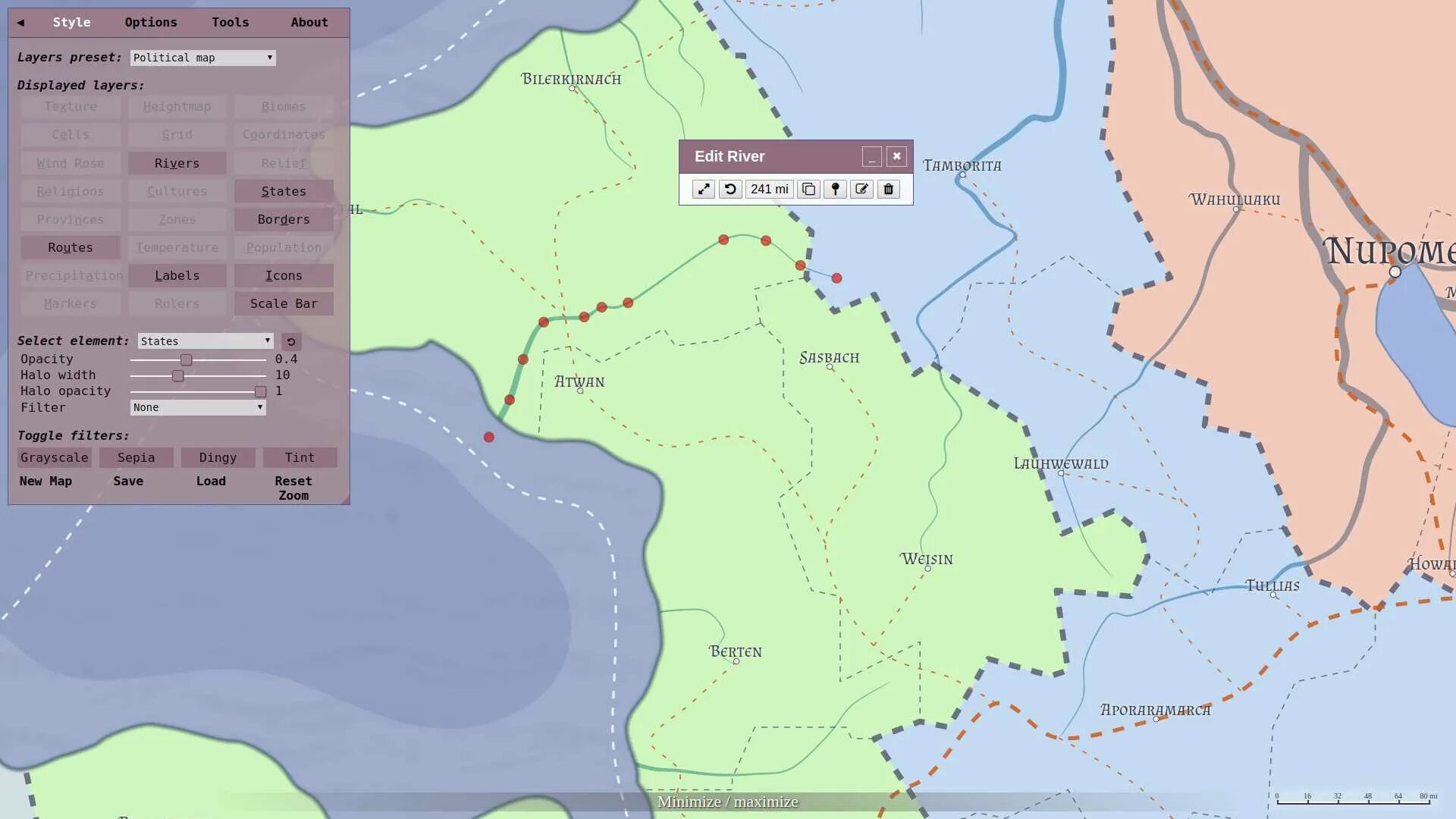1456x819 pixels.
Task: Open the Style menu tab
Action: click(71, 22)
